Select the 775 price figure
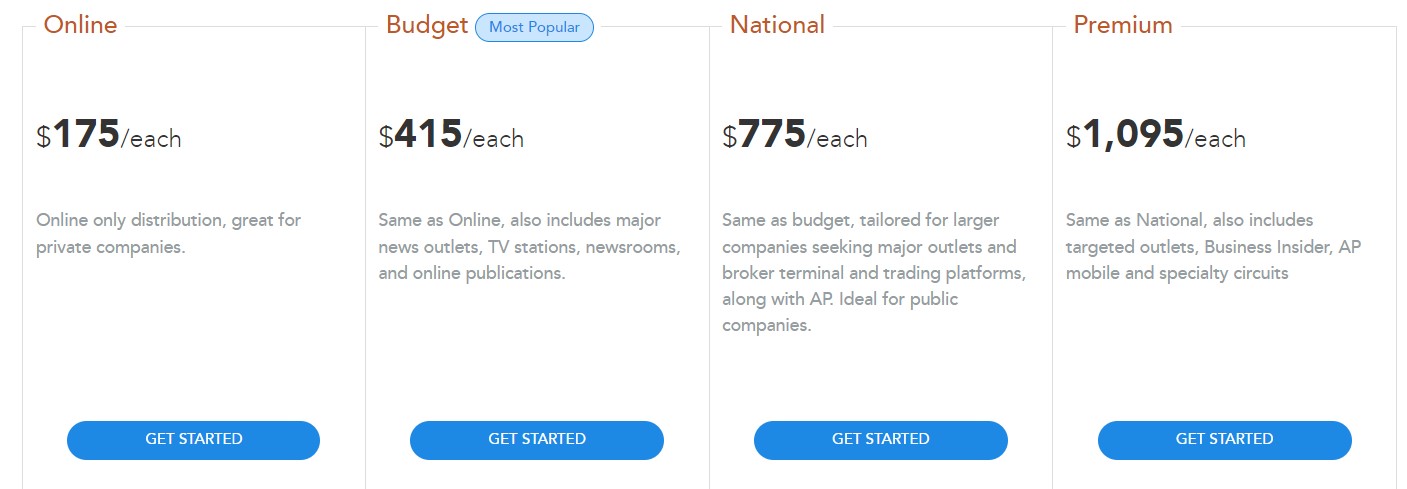 pos(772,134)
